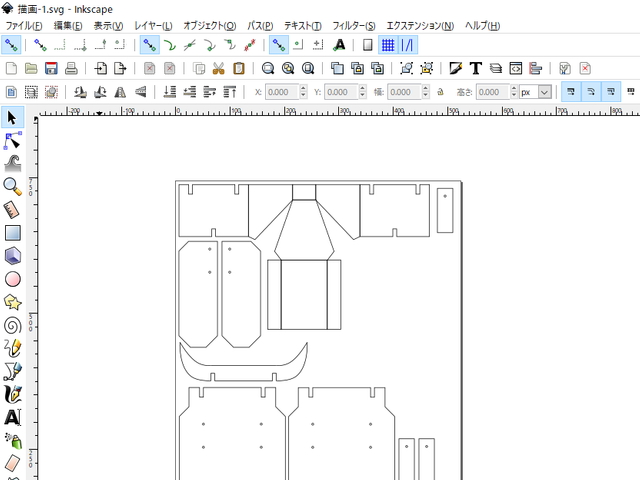Toggle the main snapping button

(x=11, y=45)
